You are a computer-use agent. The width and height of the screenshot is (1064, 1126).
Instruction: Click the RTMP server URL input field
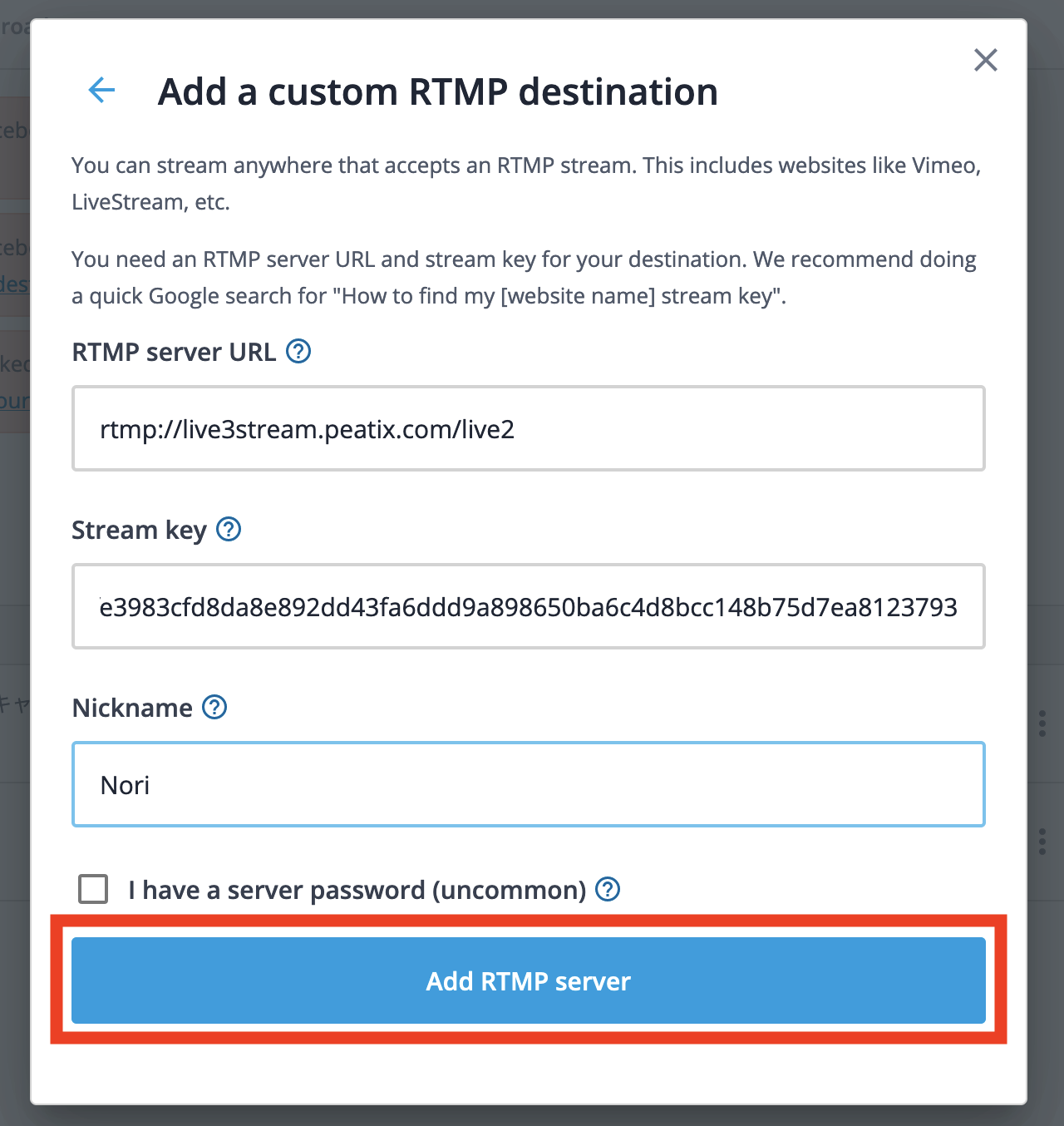point(529,428)
